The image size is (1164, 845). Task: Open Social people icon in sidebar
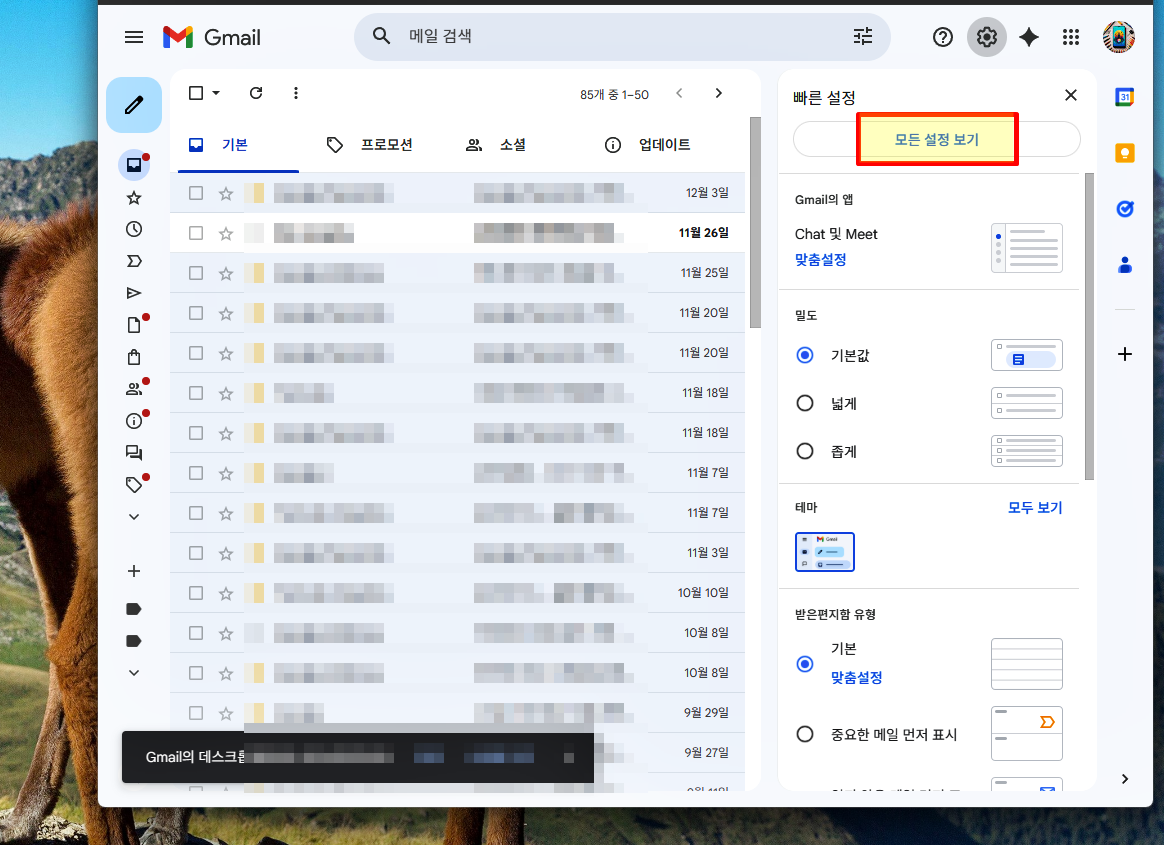pos(134,389)
